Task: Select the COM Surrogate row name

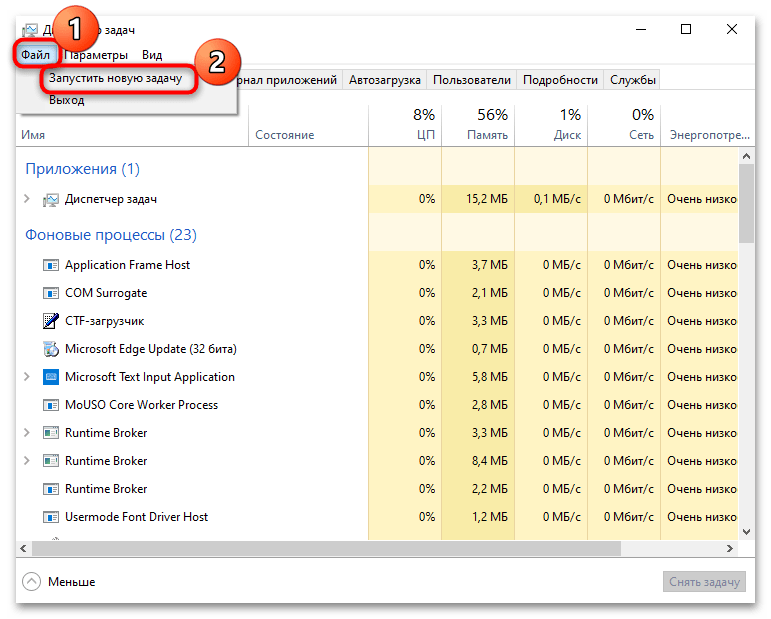Action: (x=106, y=293)
